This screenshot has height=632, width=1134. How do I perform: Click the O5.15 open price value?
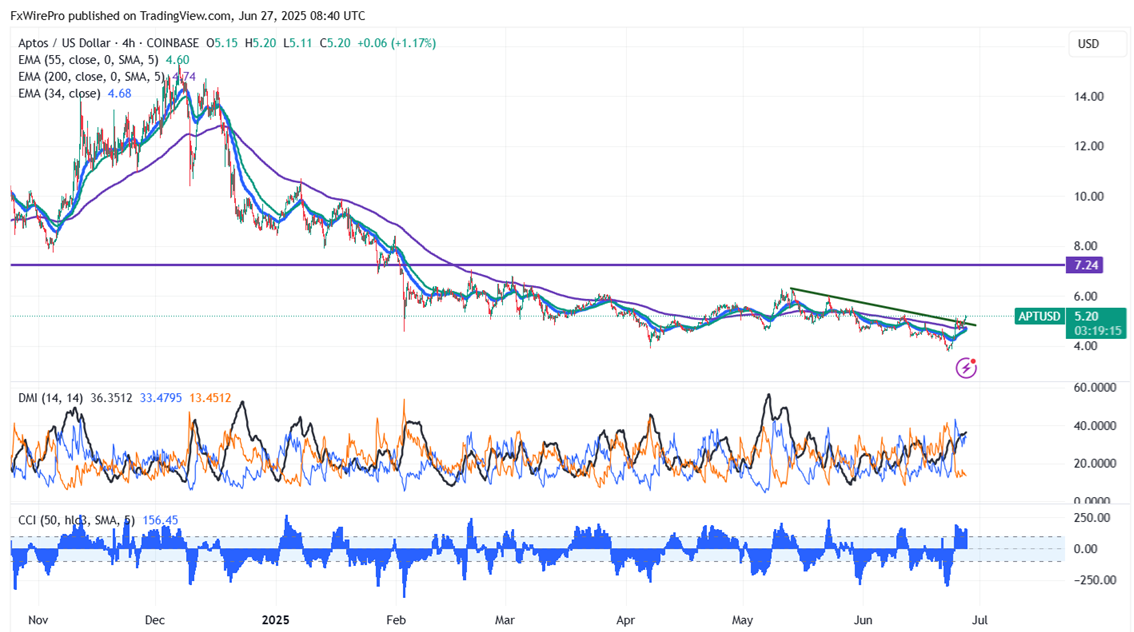(222, 43)
